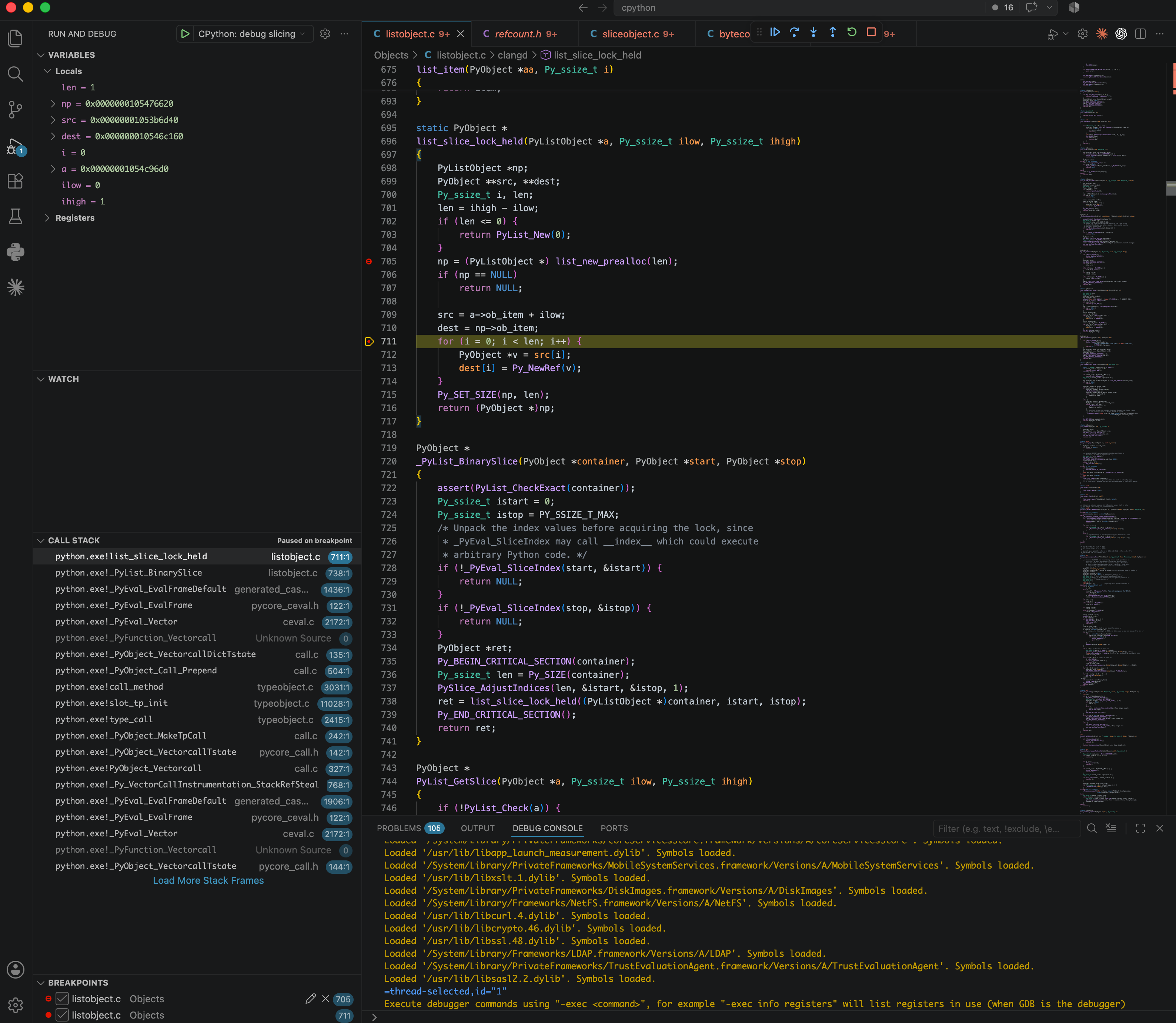
Task: Step Into in the debug toolbar
Action: pyautogui.click(x=813, y=33)
